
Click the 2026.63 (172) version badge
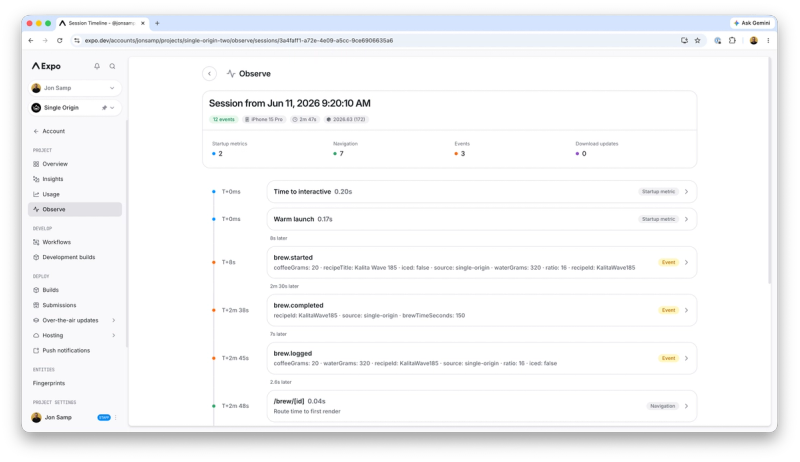pyautogui.click(x=346, y=119)
